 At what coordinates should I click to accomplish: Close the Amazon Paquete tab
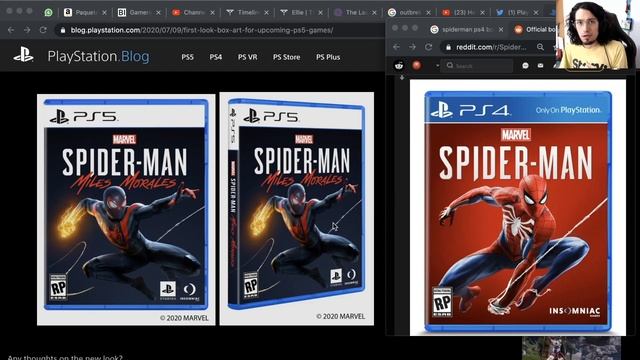tap(104, 13)
